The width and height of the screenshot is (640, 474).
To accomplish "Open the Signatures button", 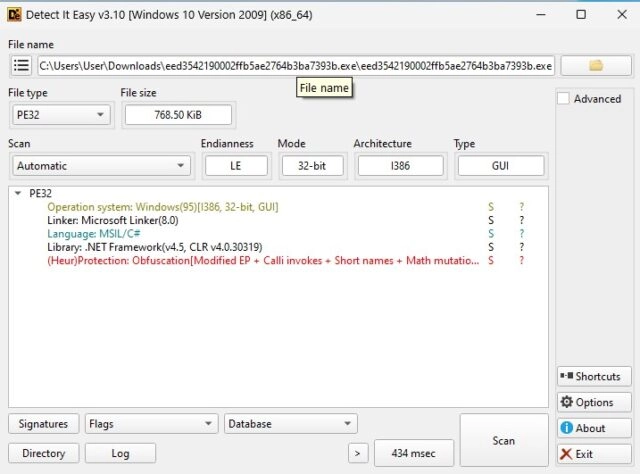I will point(43,424).
